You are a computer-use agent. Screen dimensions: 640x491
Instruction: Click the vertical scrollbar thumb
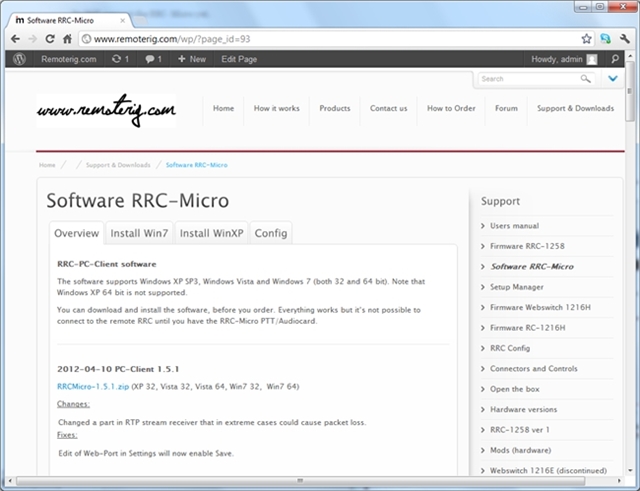[630, 91]
